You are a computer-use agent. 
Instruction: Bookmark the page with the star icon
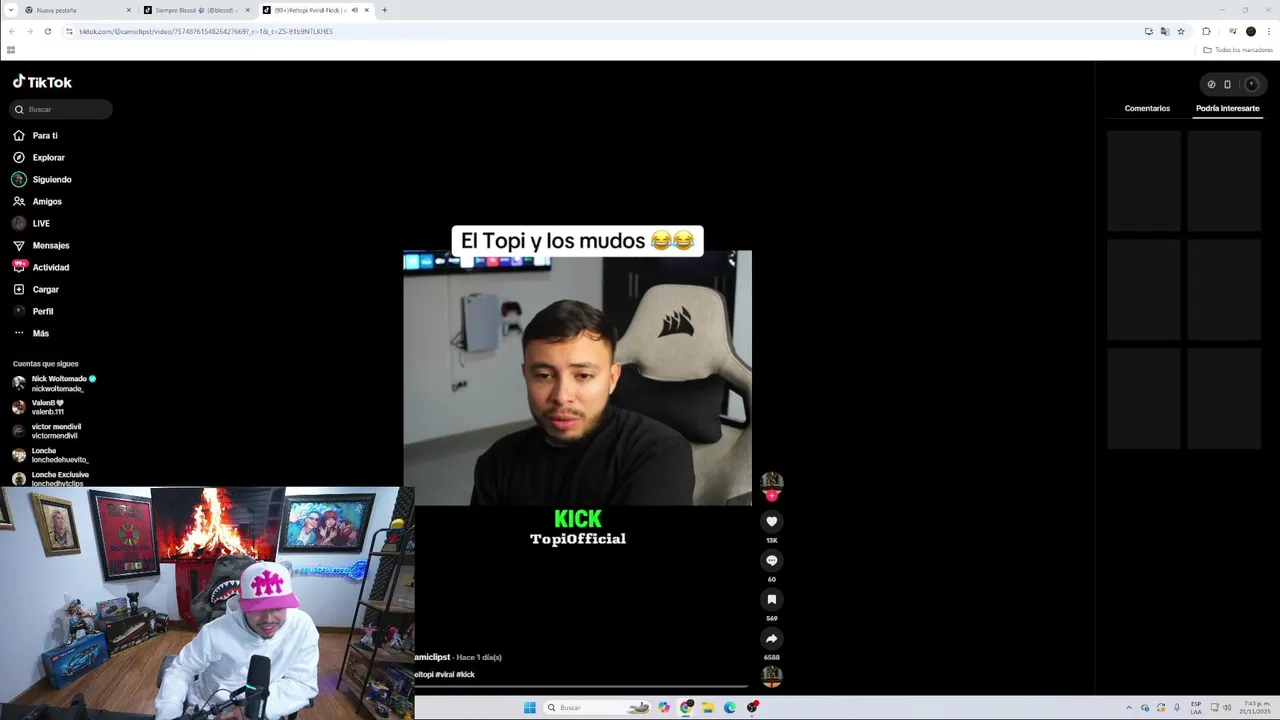pyautogui.click(x=1181, y=31)
